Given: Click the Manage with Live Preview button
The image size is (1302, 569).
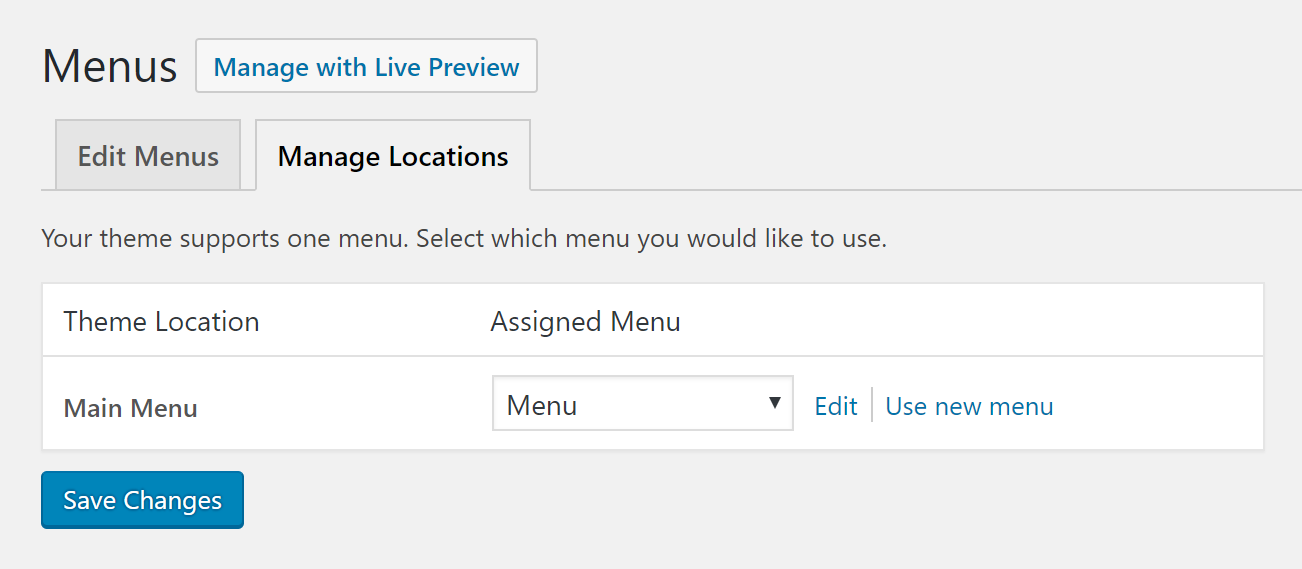Looking at the screenshot, I should [366, 66].
